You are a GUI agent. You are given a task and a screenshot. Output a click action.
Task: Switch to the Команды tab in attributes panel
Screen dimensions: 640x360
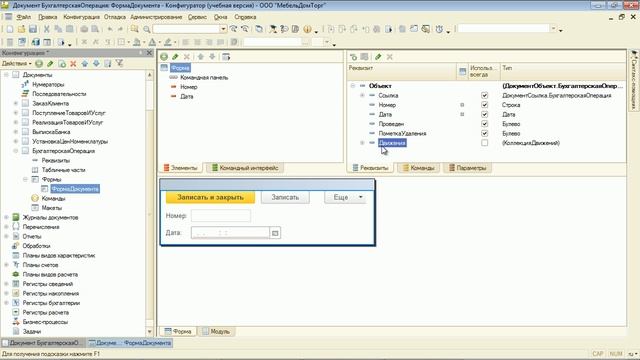coord(419,168)
